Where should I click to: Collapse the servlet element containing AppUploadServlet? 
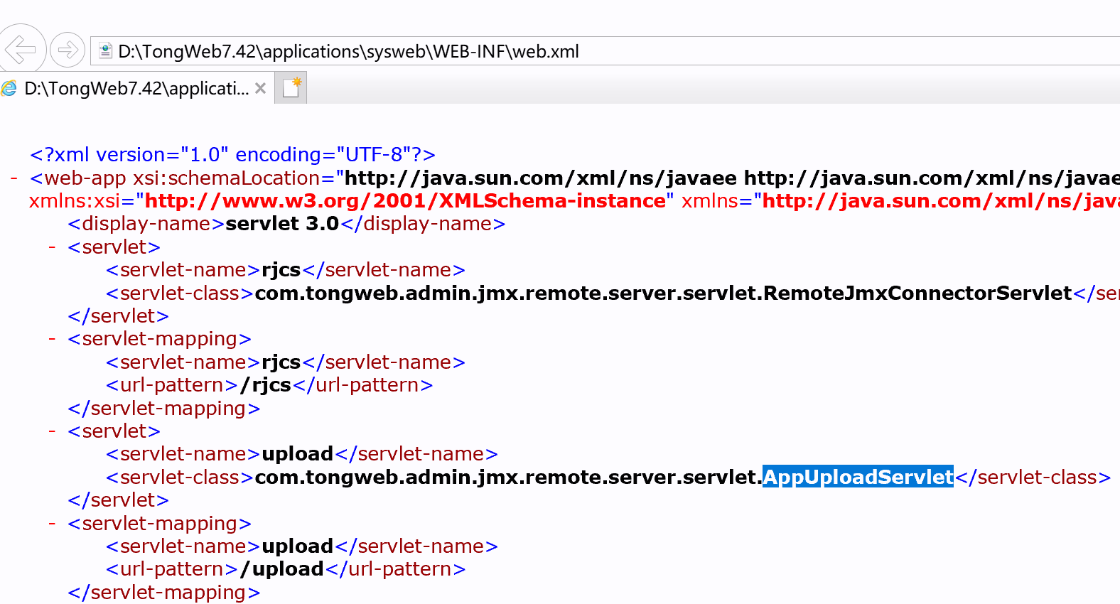click(x=52, y=431)
